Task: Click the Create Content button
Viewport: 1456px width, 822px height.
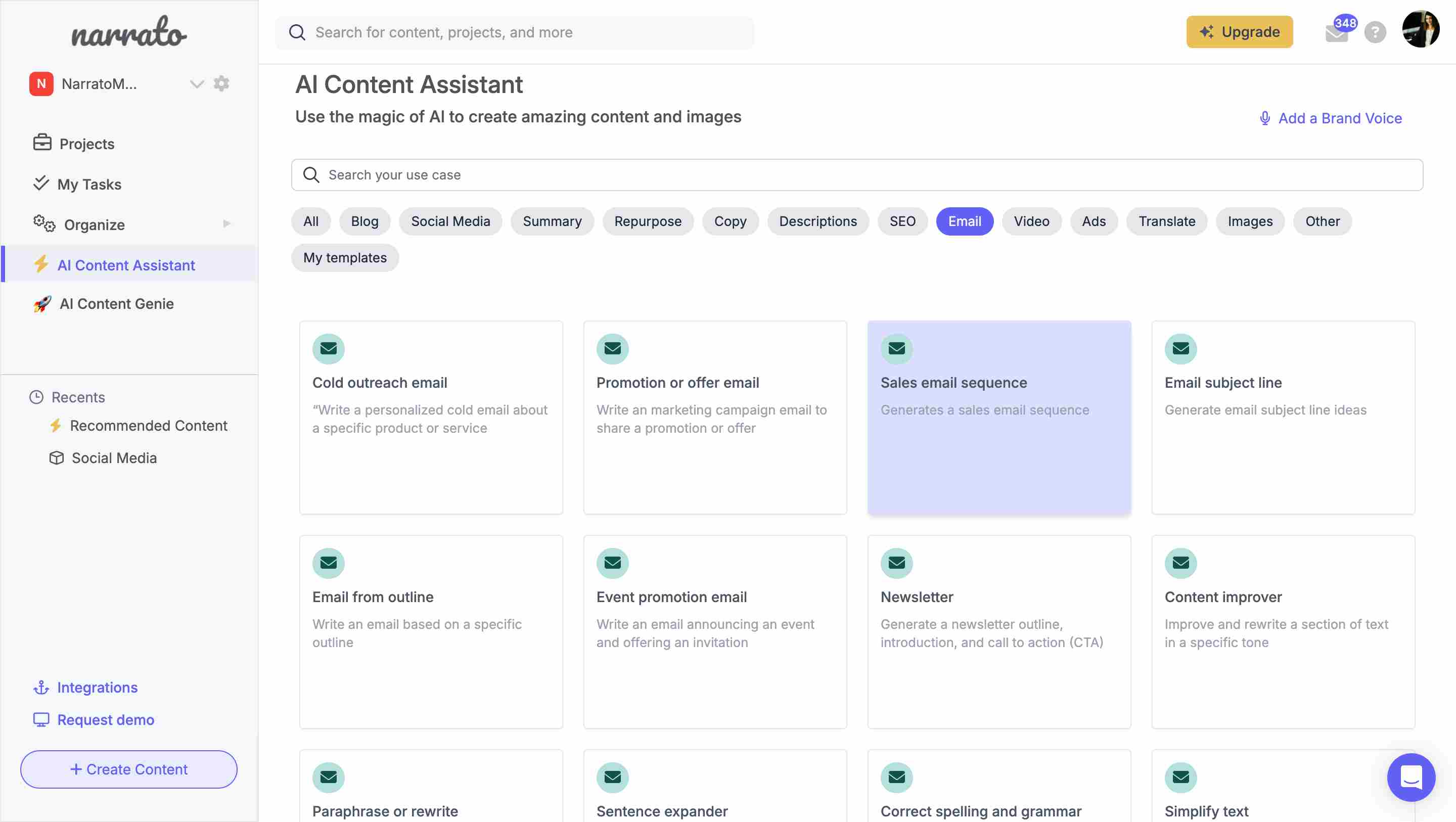Action: (128, 769)
